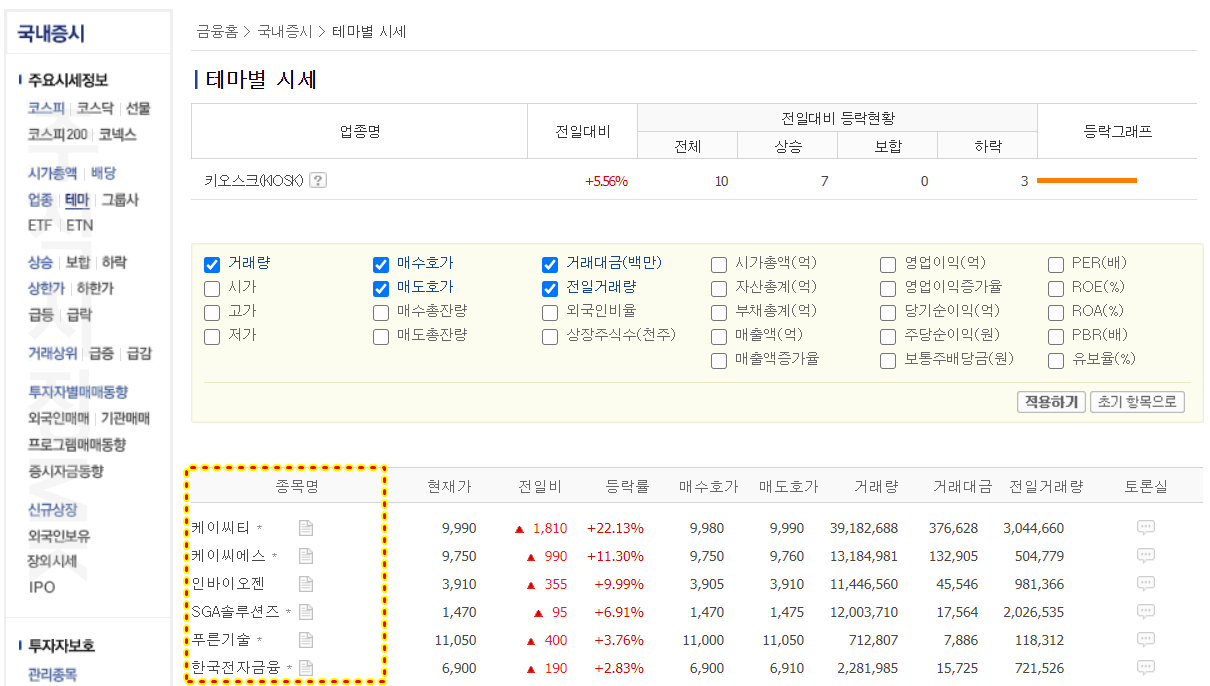The image size is (1210, 686).
Task: Select 선물 in the sidebar
Action: click(x=138, y=108)
